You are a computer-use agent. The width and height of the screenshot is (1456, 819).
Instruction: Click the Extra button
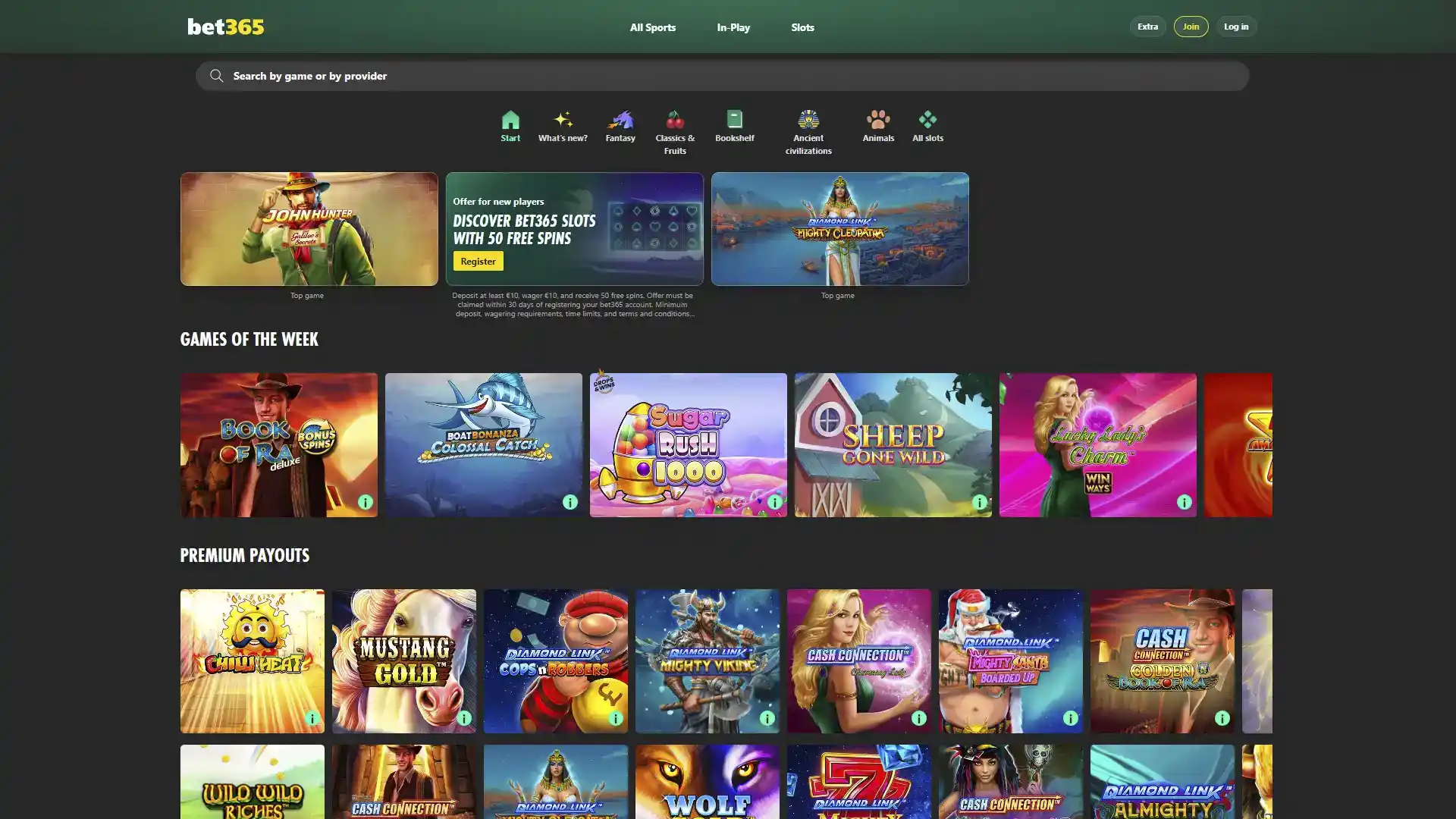point(1147,27)
